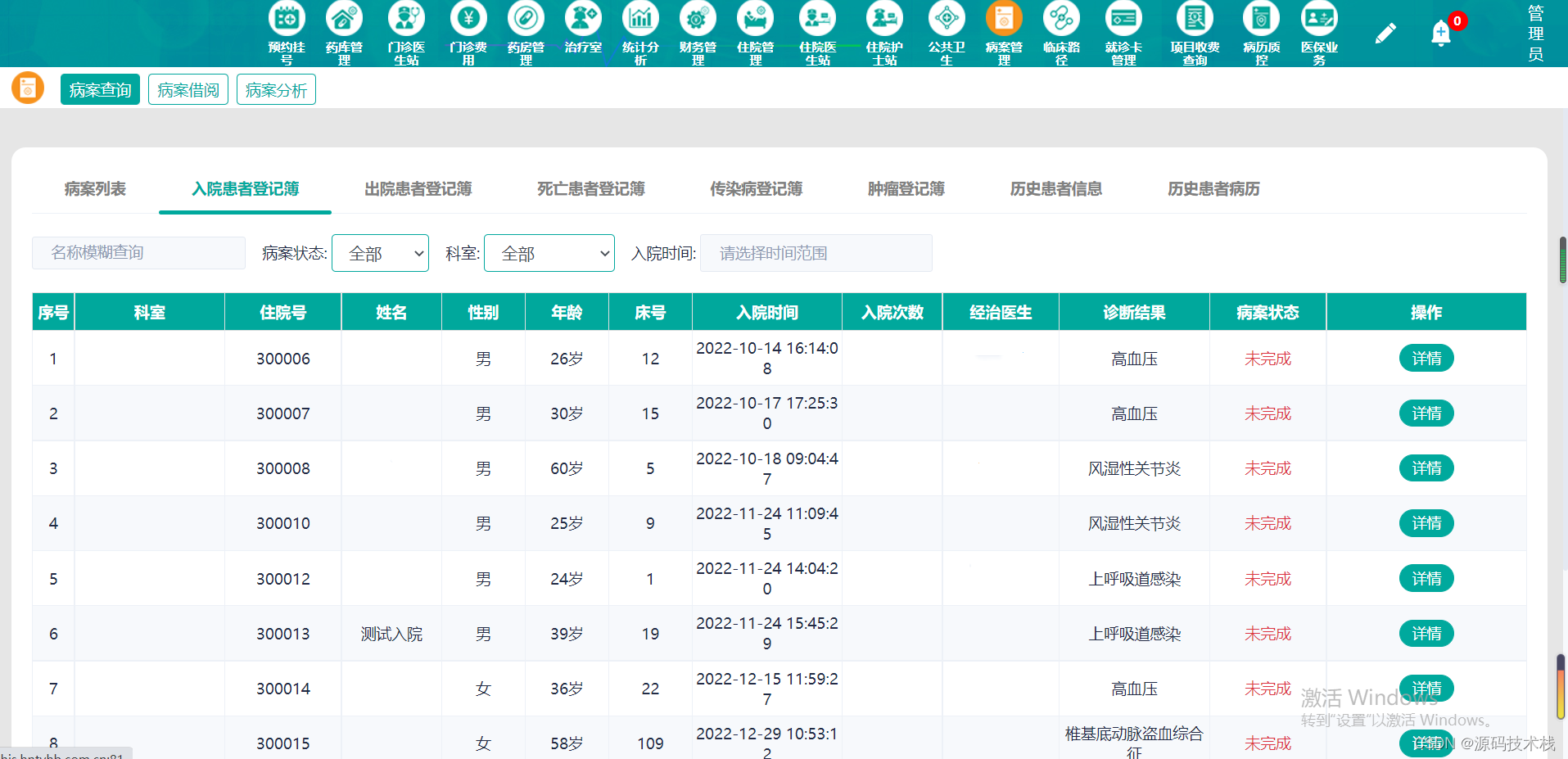View 详情 for record 300006
Viewport: 1568px width, 759px height.
1426,359
